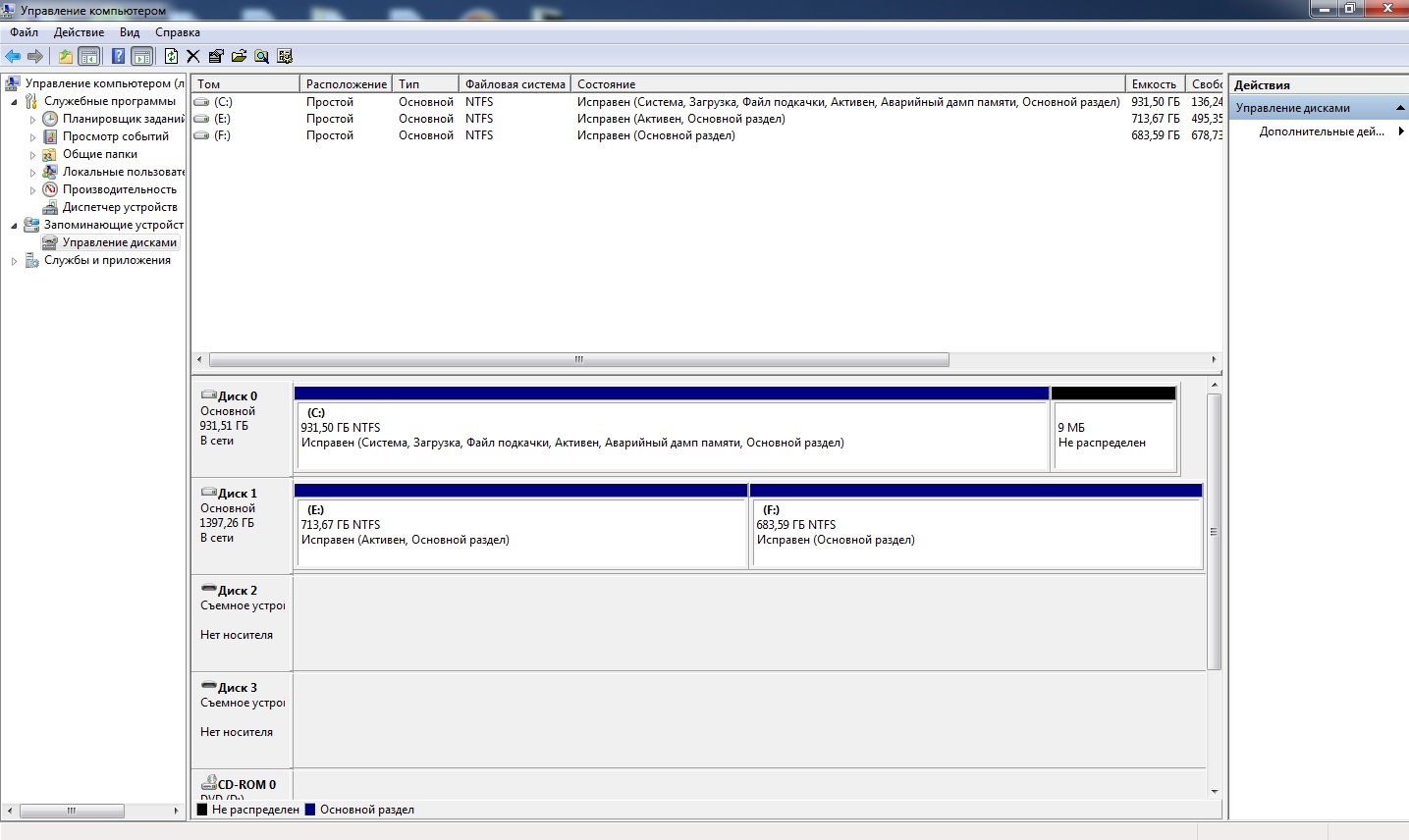Select Управление дисками in the tree

click(x=120, y=242)
